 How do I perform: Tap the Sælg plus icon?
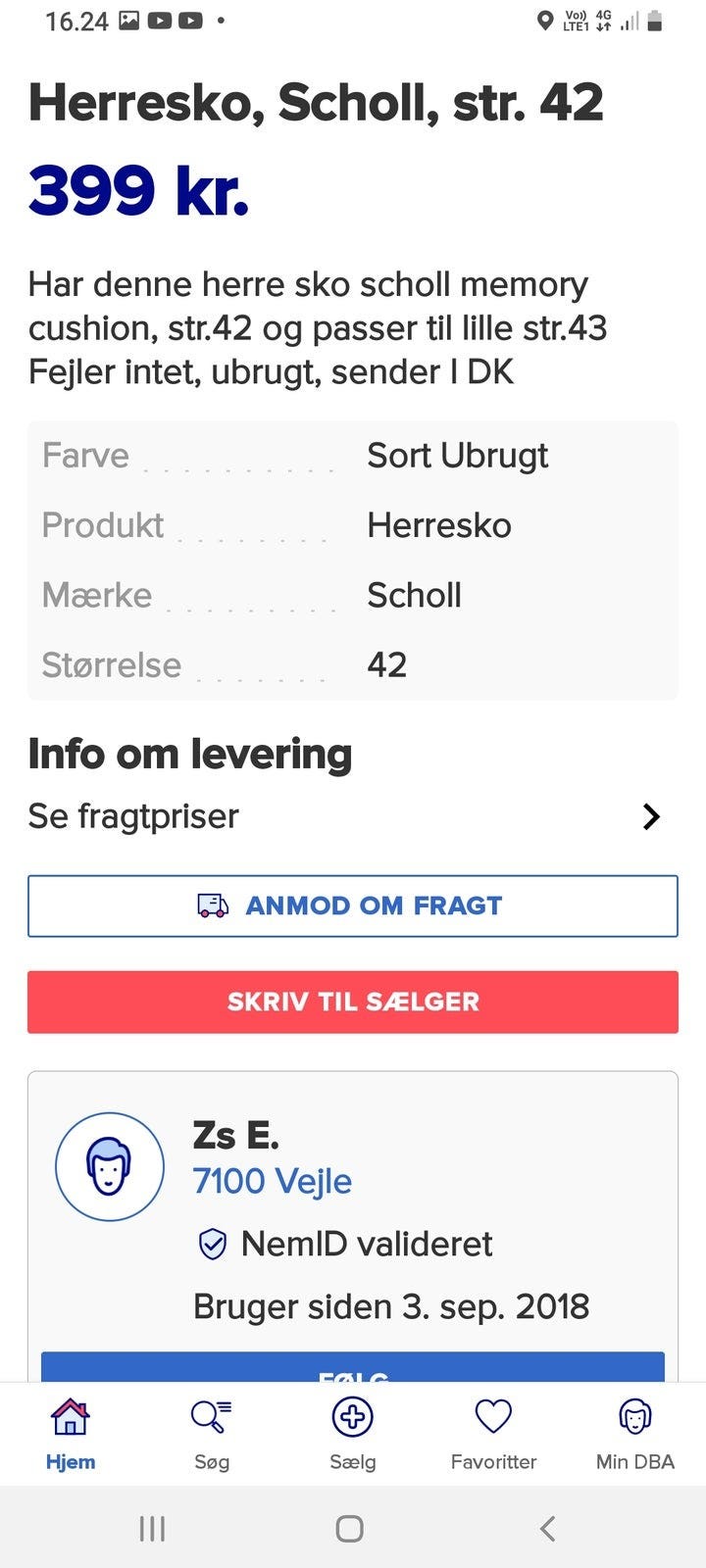(353, 1417)
